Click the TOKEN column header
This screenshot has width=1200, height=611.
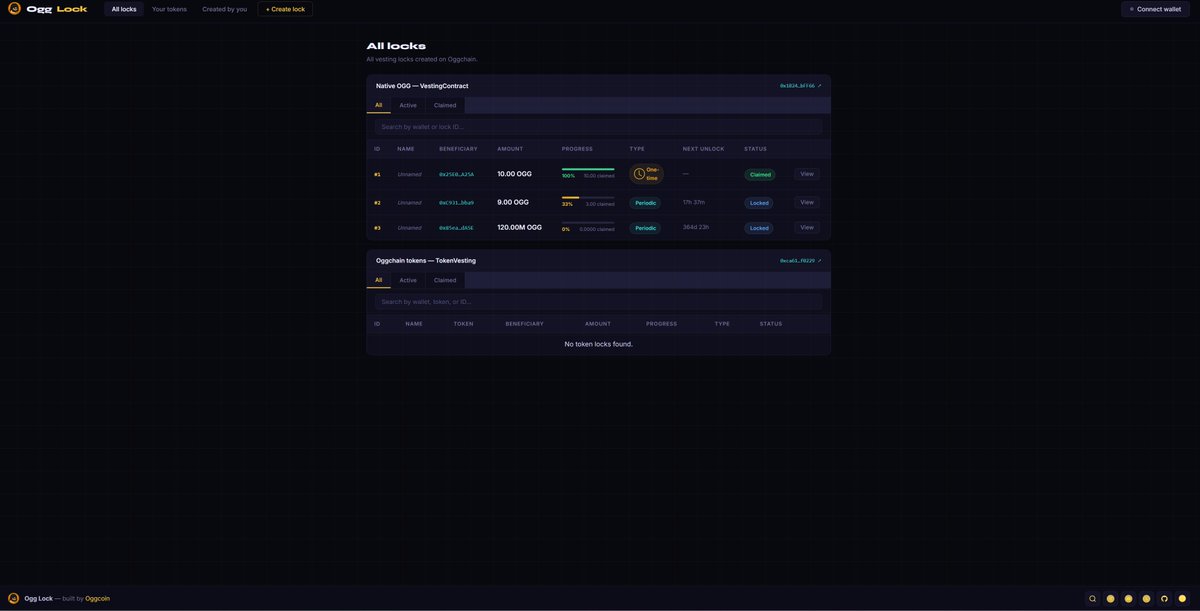pyautogui.click(x=463, y=324)
